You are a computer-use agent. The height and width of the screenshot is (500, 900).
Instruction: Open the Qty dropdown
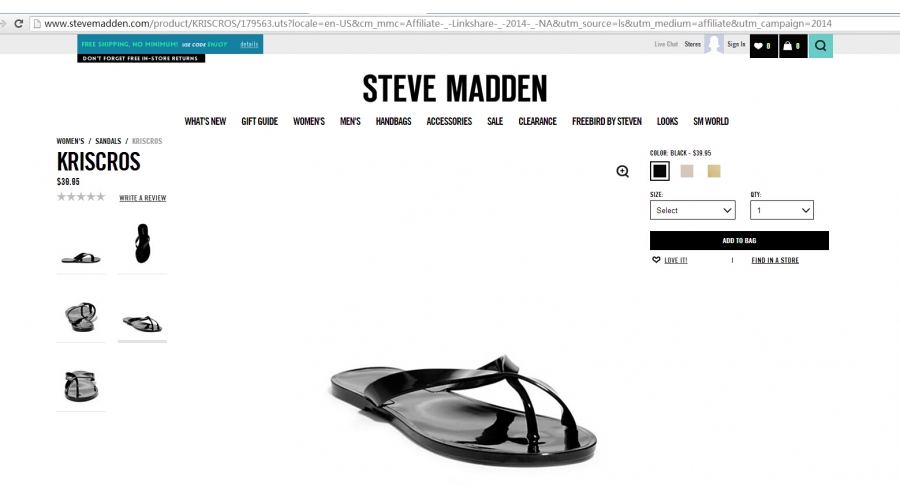782,210
